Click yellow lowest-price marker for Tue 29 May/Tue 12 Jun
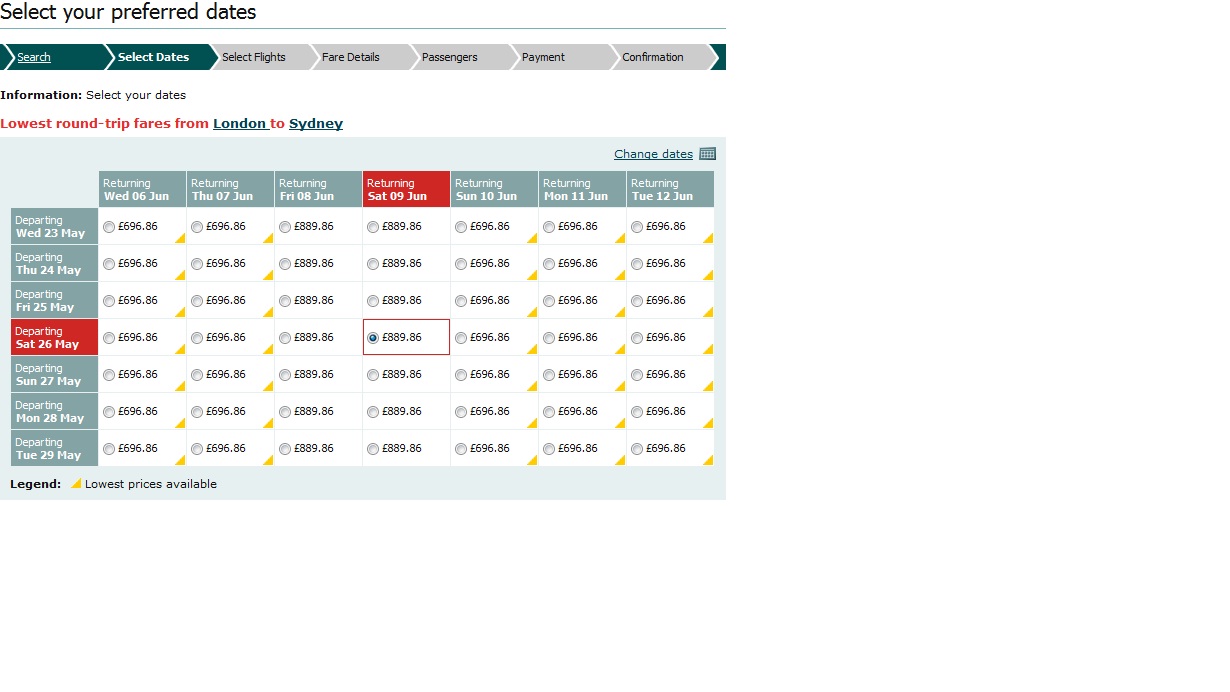The height and width of the screenshot is (692, 1230). click(709, 460)
